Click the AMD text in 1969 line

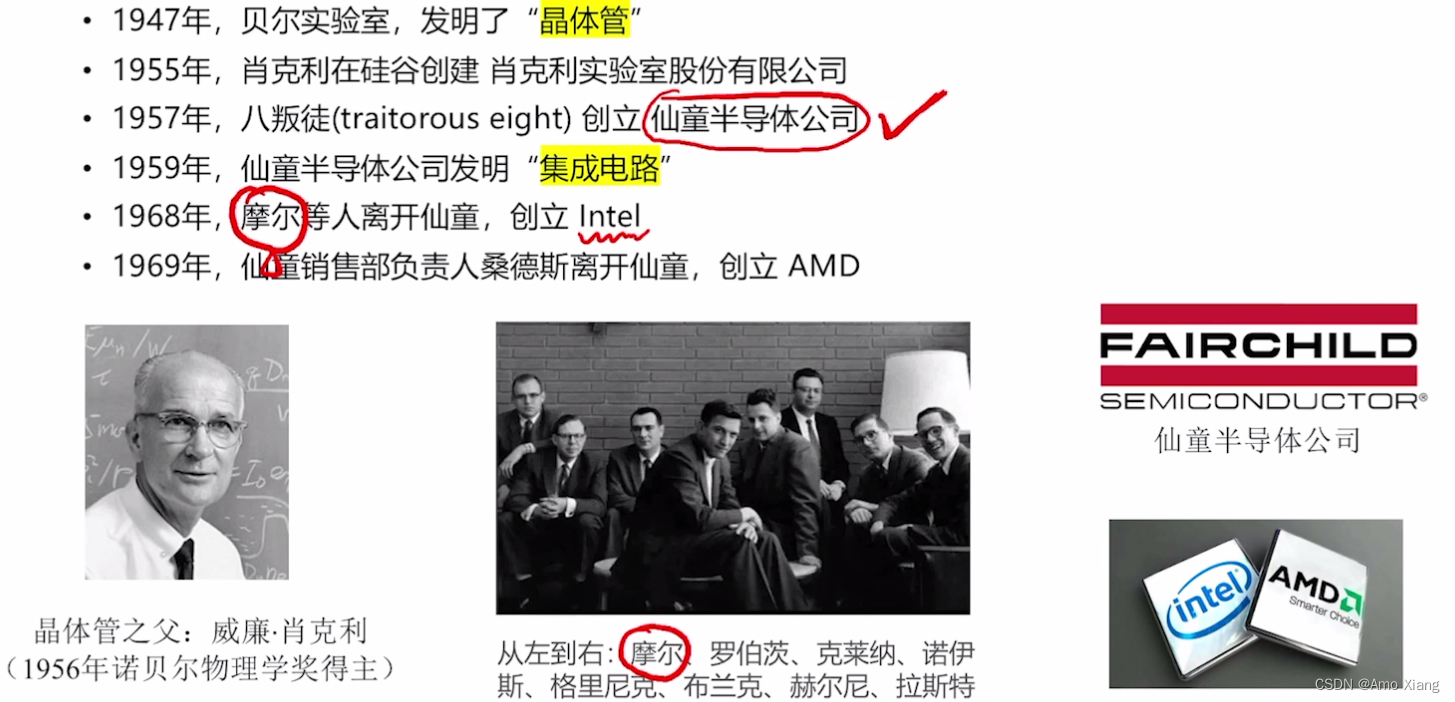pyautogui.click(x=825, y=266)
